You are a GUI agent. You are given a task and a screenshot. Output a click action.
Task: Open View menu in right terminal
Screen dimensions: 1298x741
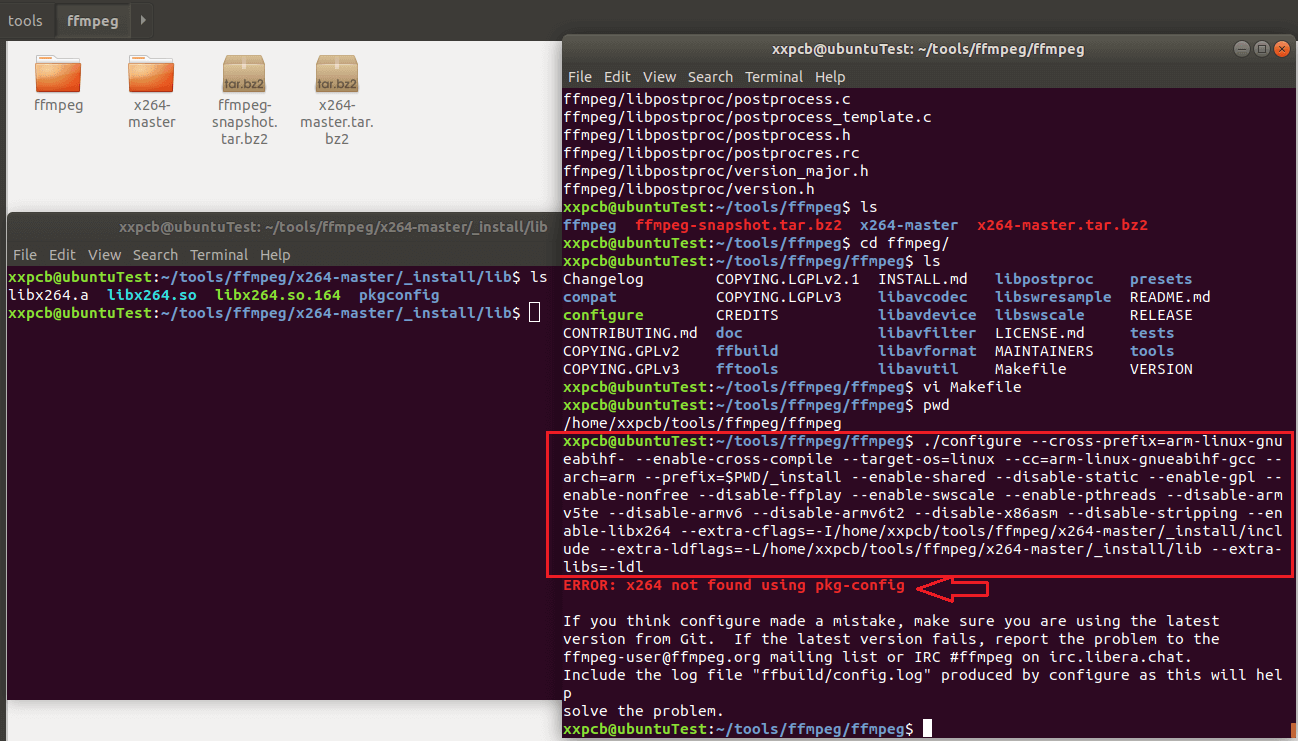pos(660,77)
